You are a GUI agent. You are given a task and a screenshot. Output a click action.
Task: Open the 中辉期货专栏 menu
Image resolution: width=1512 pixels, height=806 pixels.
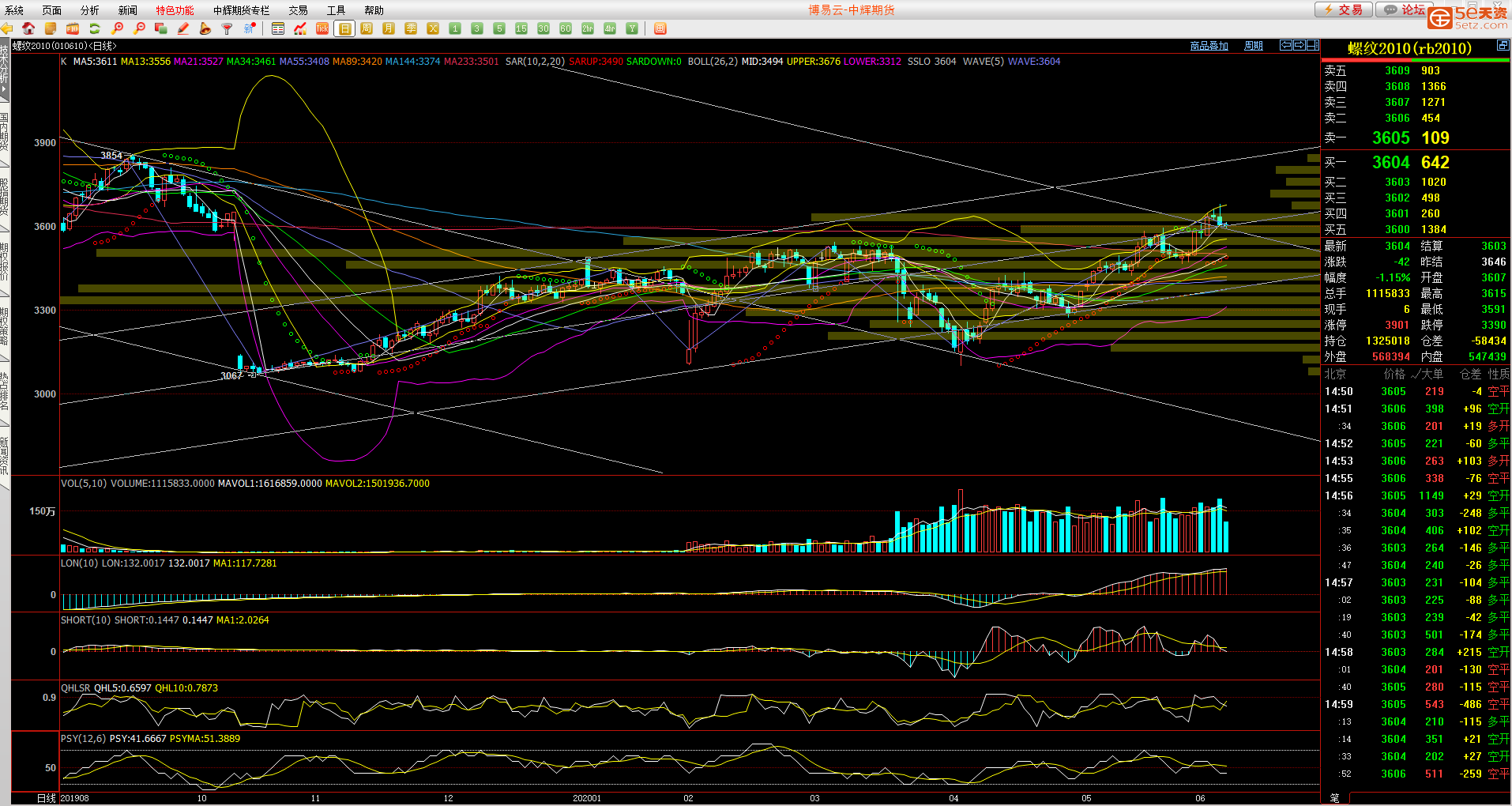[242, 10]
